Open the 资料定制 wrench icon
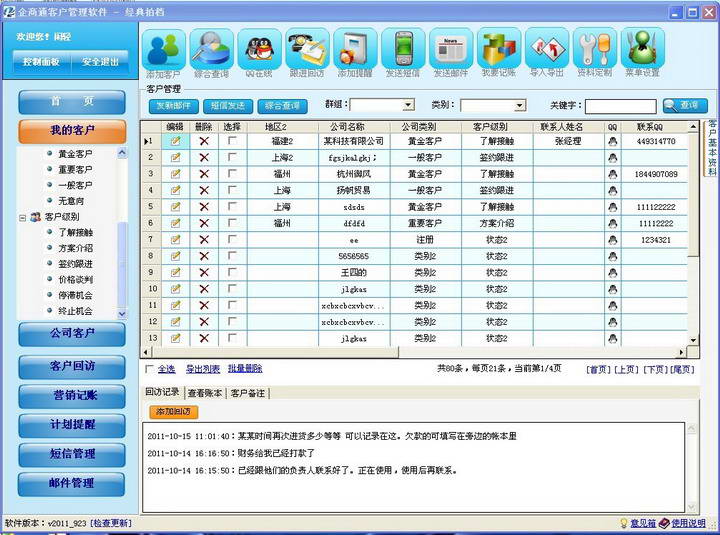The image size is (720, 535). pyautogui.click(x=595, y=49)
